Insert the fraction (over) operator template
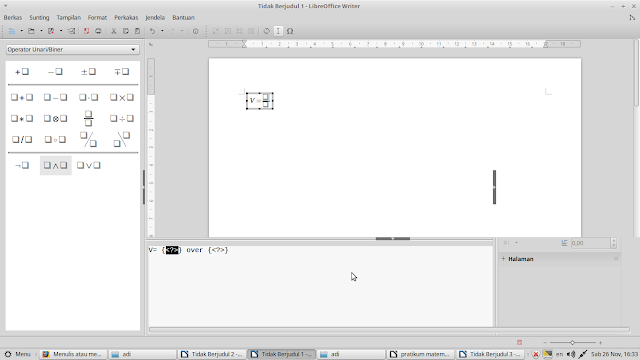Viewport: 640px width, 360px height. point(88,118)
